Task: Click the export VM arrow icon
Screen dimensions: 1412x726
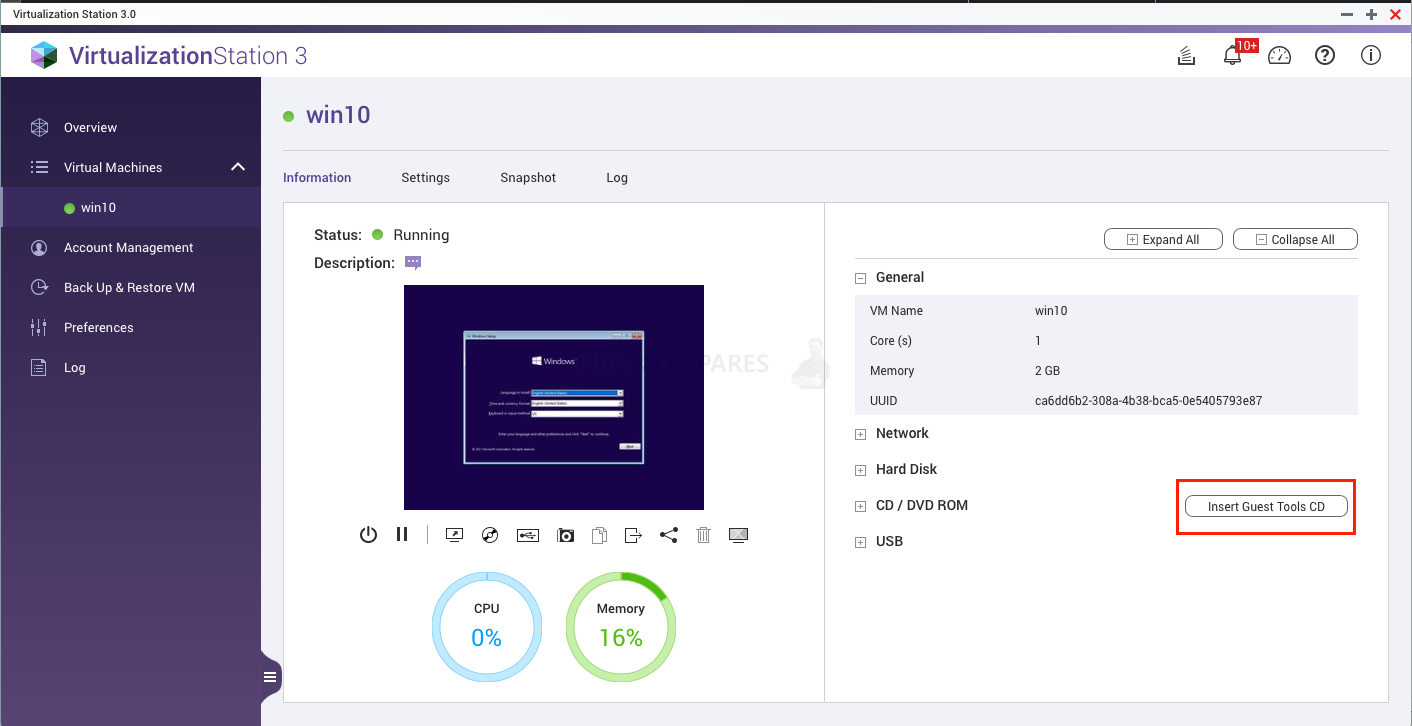Action: point(633,535)
